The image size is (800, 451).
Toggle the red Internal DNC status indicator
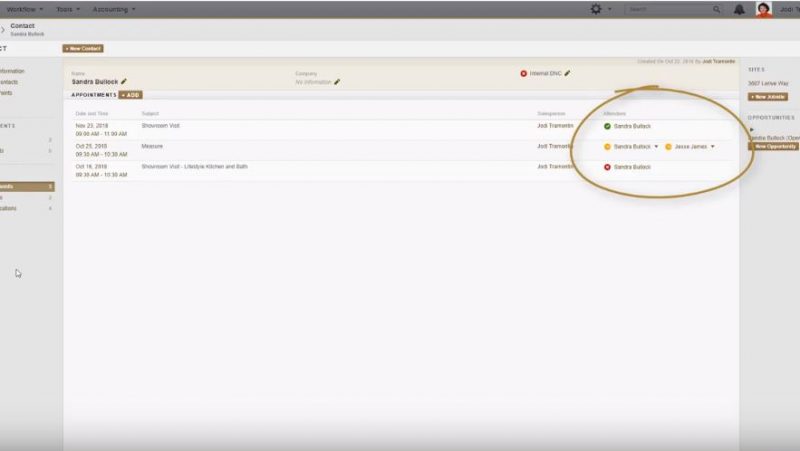(523, 73)
